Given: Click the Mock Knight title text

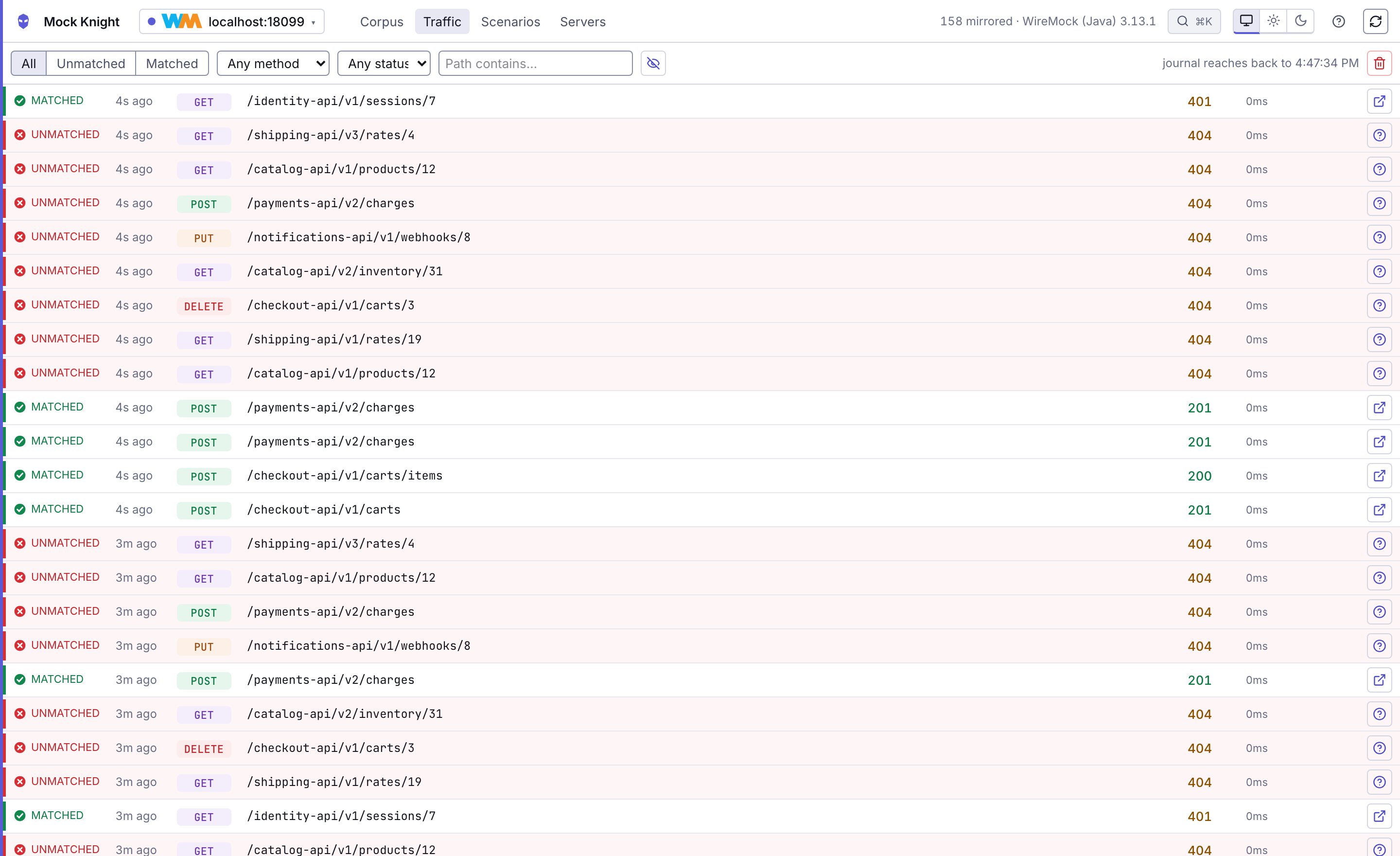Looking at the screenshot, I should (82, 21).
